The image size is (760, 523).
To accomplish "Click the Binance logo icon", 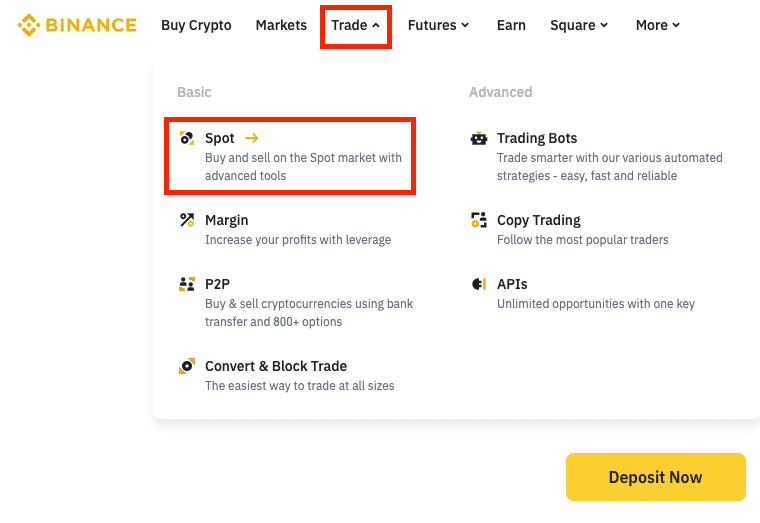I will (x=28, y=25).
